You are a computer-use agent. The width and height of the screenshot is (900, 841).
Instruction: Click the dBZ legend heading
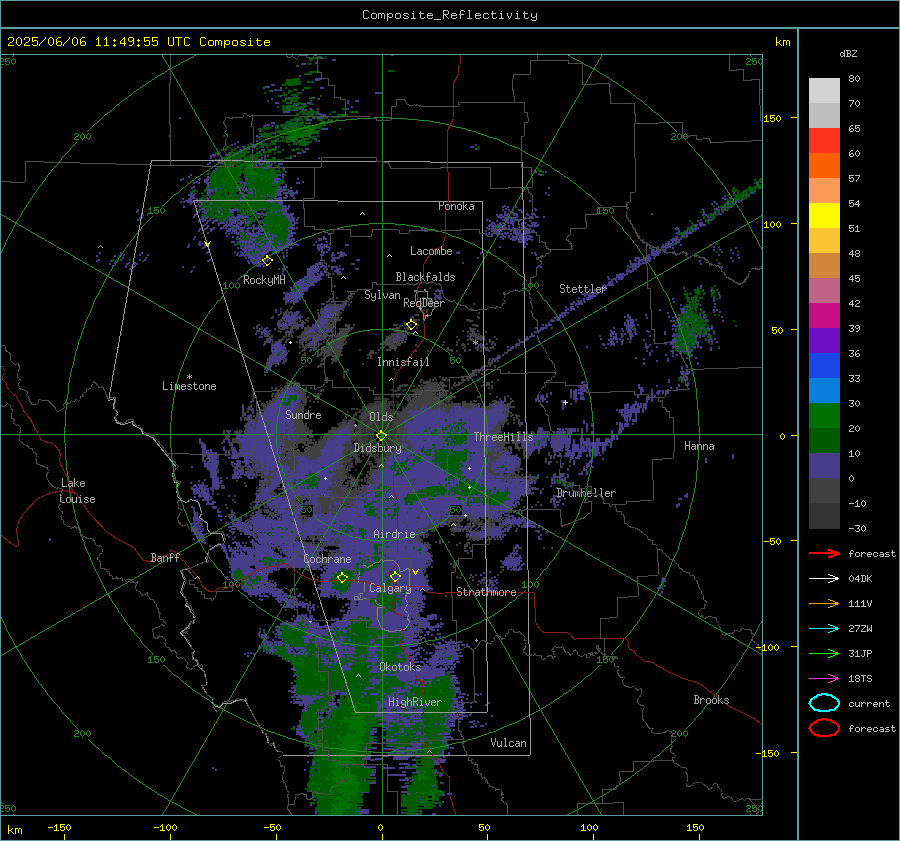pyautogui.click(x=848, y=53)
